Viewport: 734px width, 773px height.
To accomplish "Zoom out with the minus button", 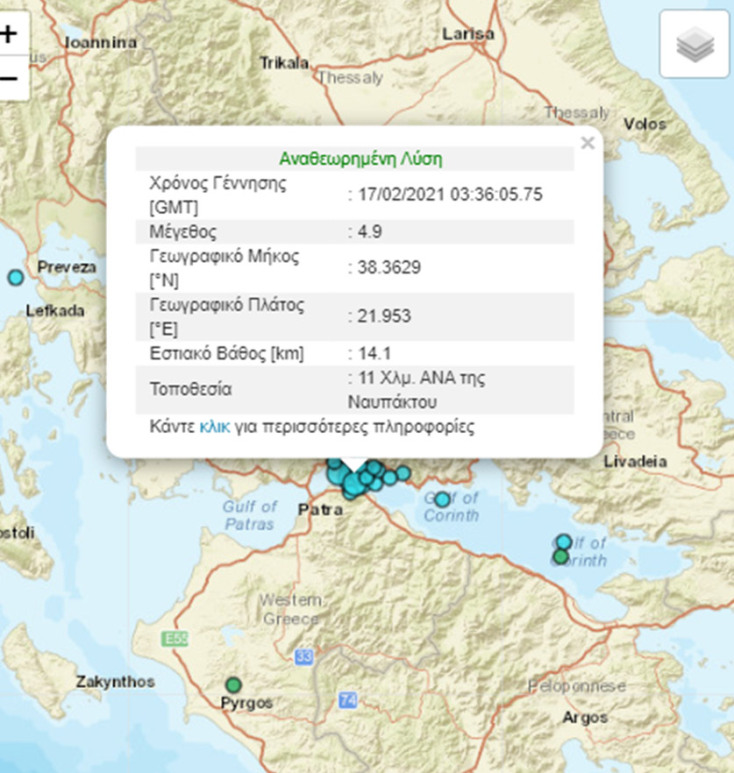I will pyautogui.click(x=9, y=78).
